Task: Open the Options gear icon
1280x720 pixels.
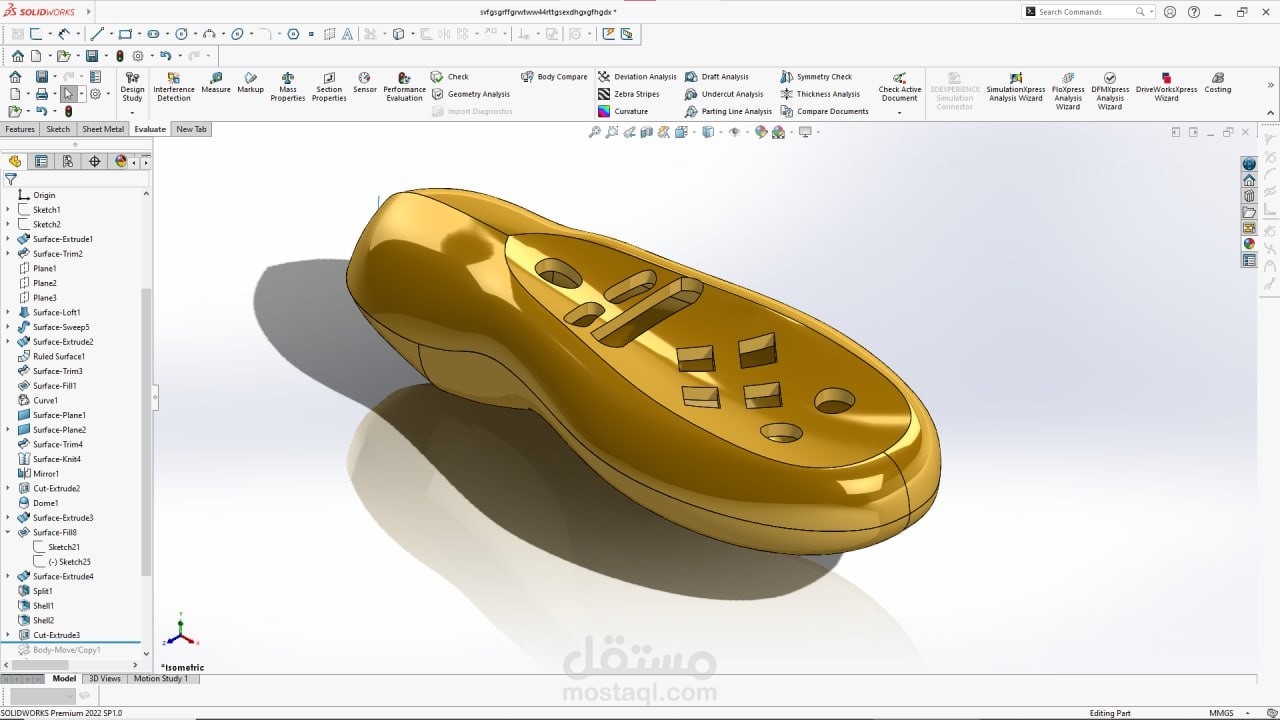Action: click(x=139, y=56)
